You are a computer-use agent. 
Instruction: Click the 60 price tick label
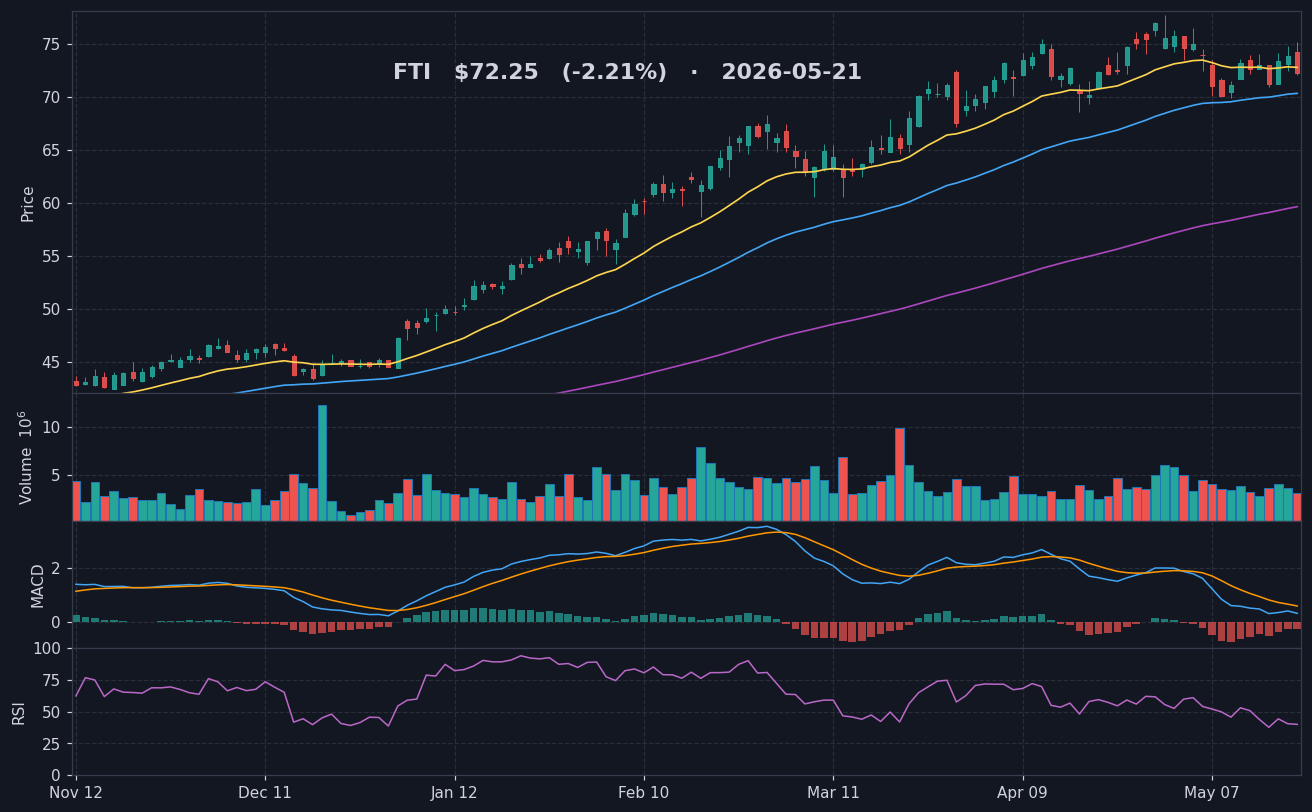51,204
